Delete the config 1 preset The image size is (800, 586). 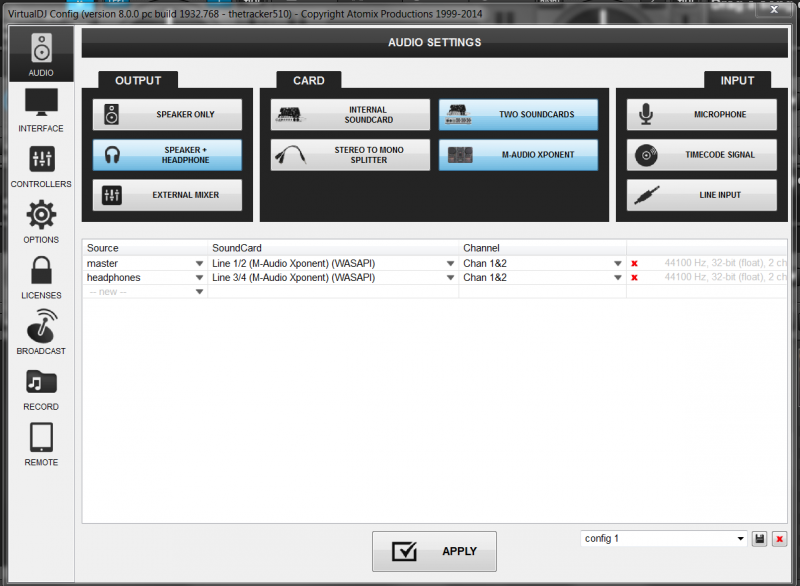780,539
